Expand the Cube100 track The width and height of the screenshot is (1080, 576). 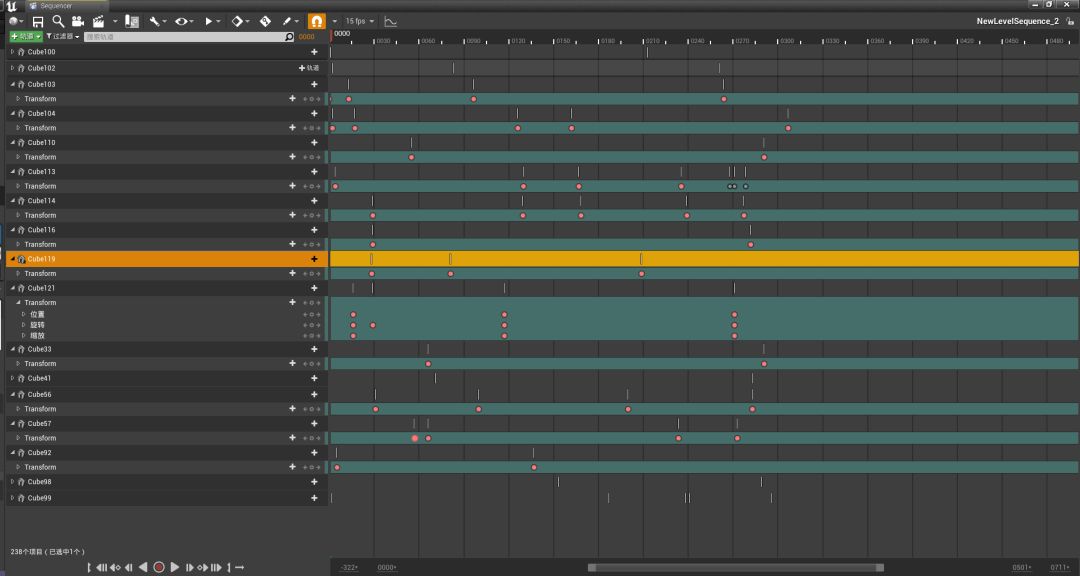(12, 52)
